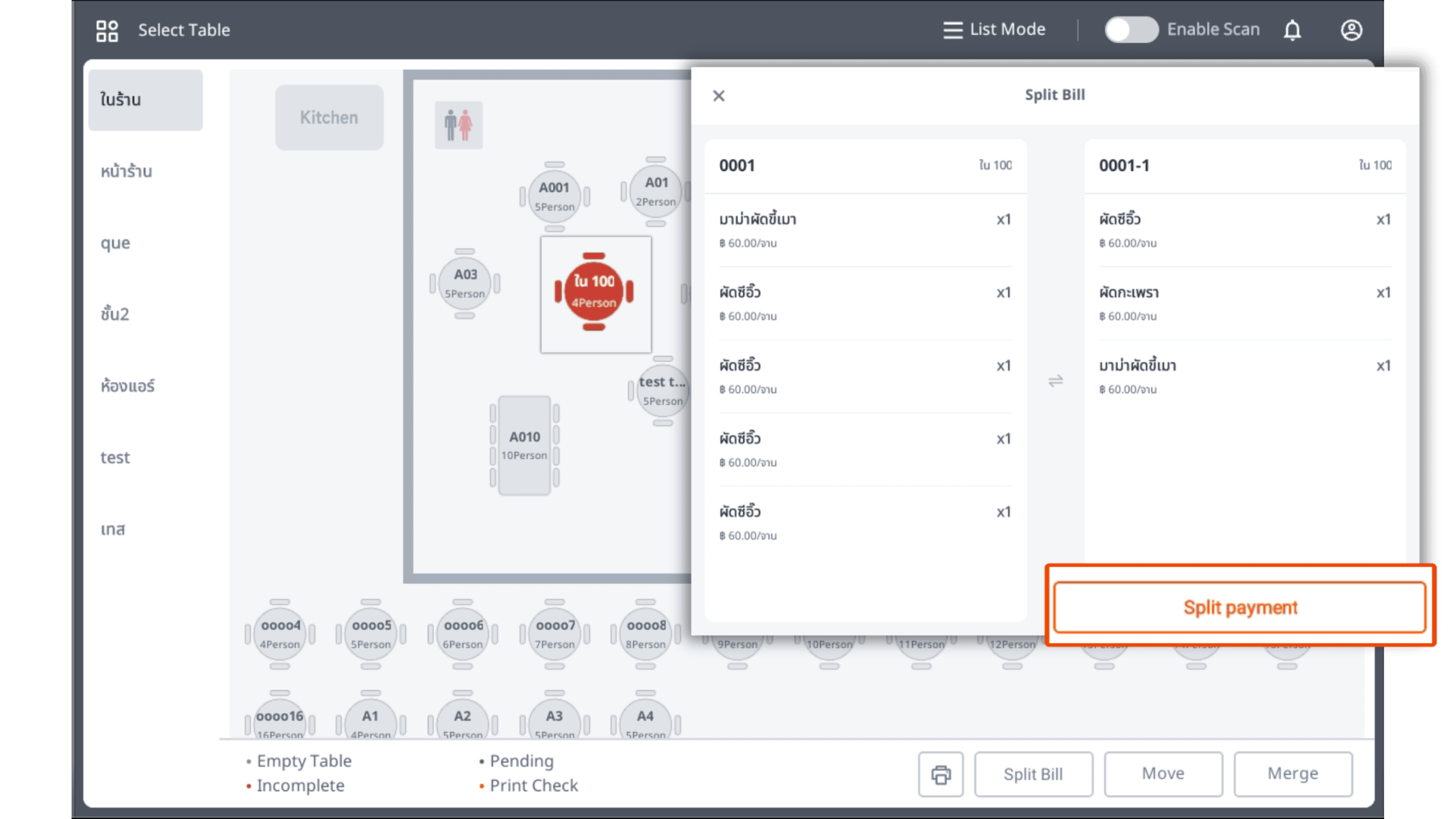1456x819 pixels.
Task: Open notifications bell
Action: pos(1292,30)
